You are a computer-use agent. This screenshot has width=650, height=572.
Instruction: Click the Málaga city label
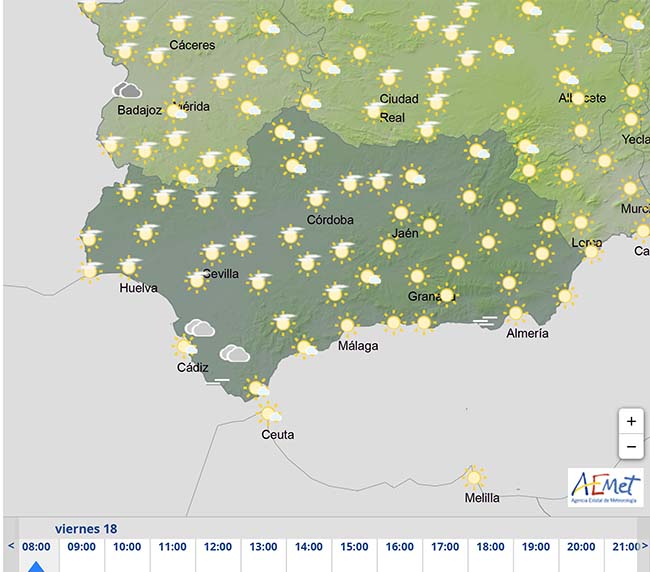(x=358, y=346)
